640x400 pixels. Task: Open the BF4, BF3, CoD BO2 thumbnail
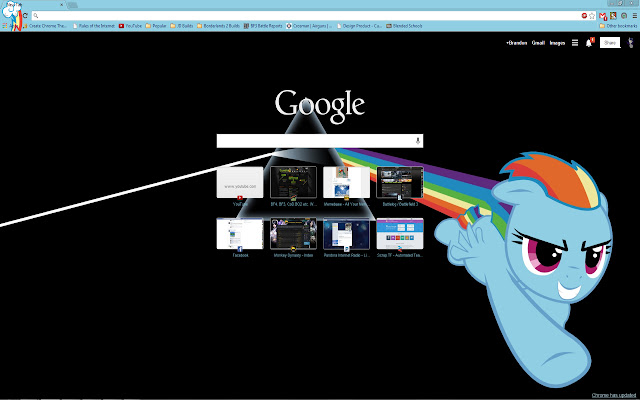coord(293,182)
